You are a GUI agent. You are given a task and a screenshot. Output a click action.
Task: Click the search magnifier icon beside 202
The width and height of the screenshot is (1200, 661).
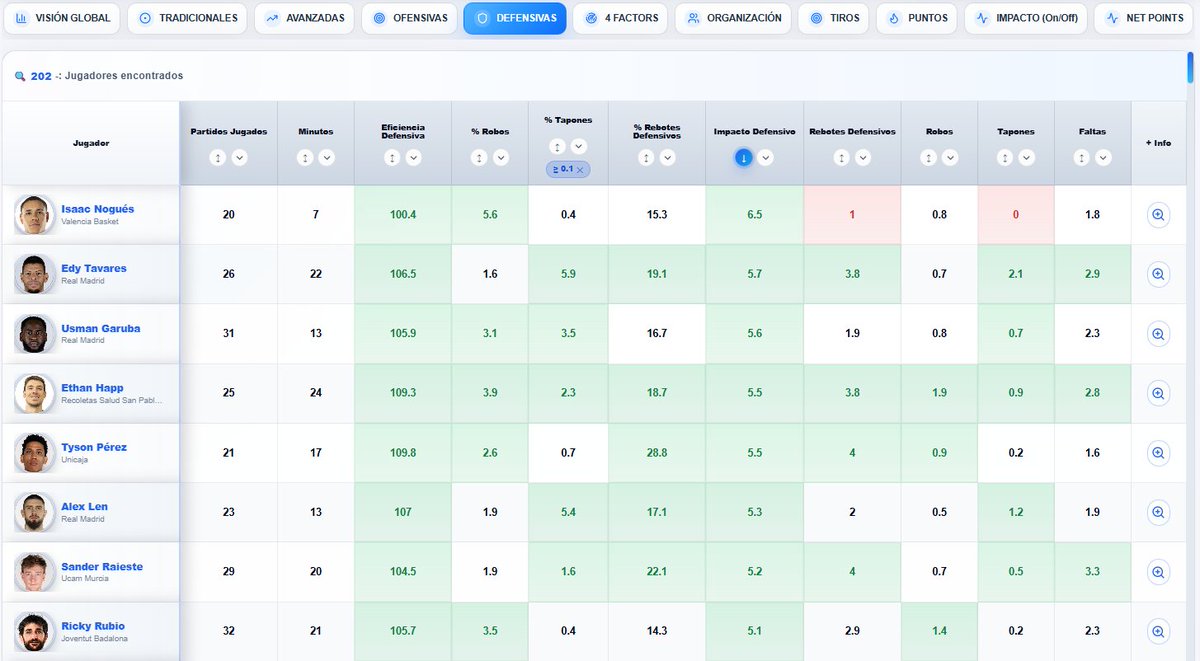[21, 76]
